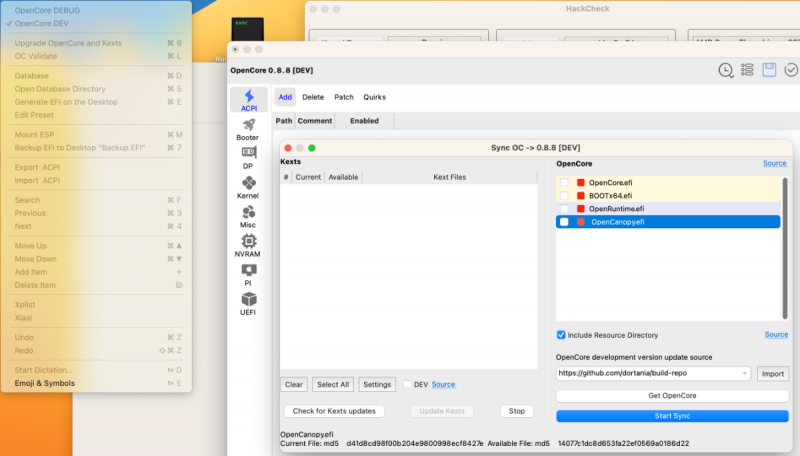Open the ACPI section in sidebar

coord(248,100)
